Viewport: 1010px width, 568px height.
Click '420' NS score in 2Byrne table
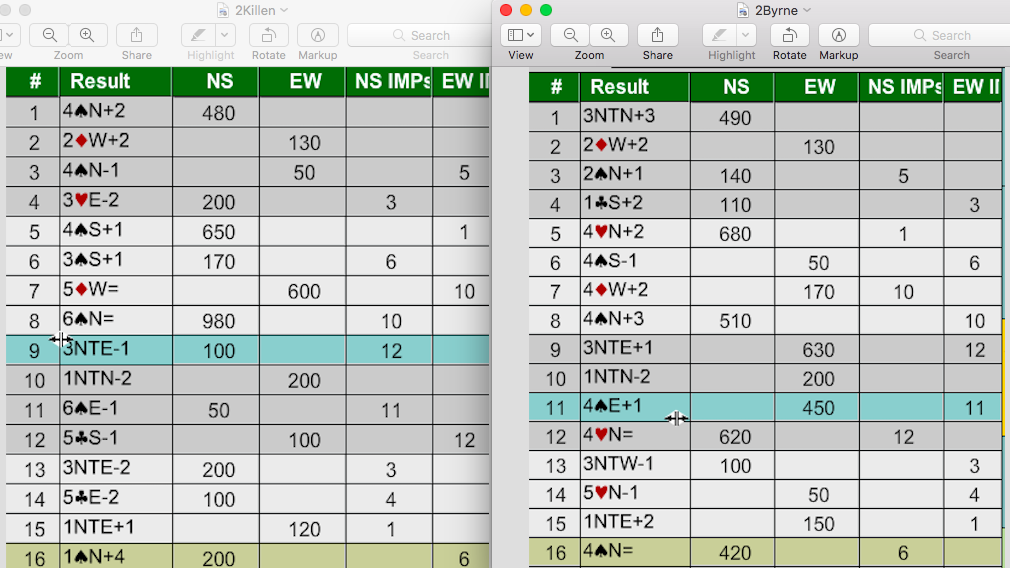(x=735, y=553)
